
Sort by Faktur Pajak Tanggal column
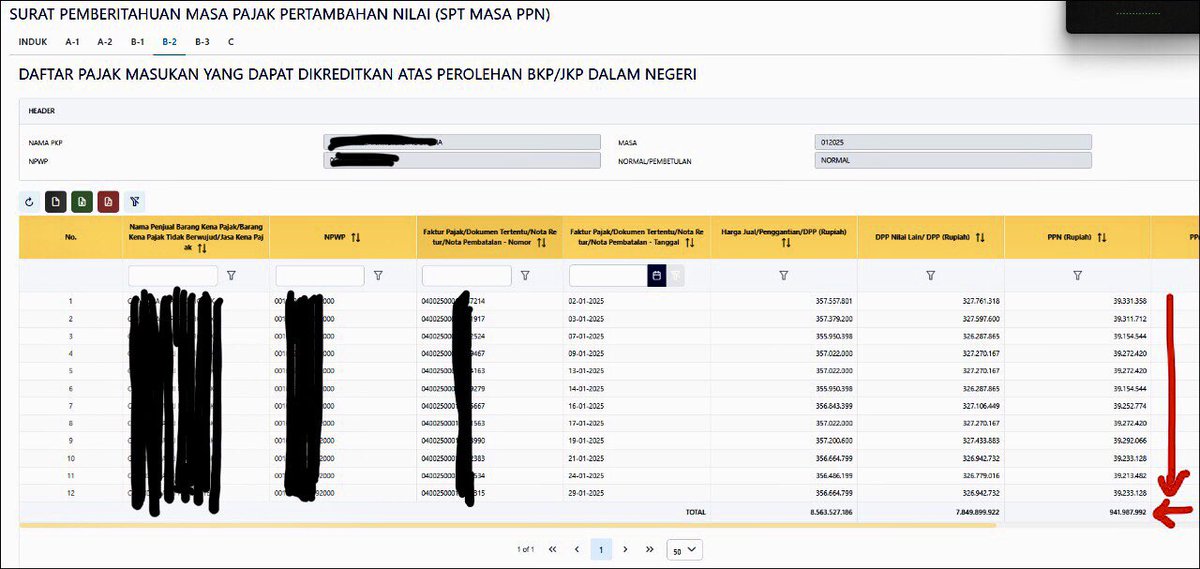[688, 243]
